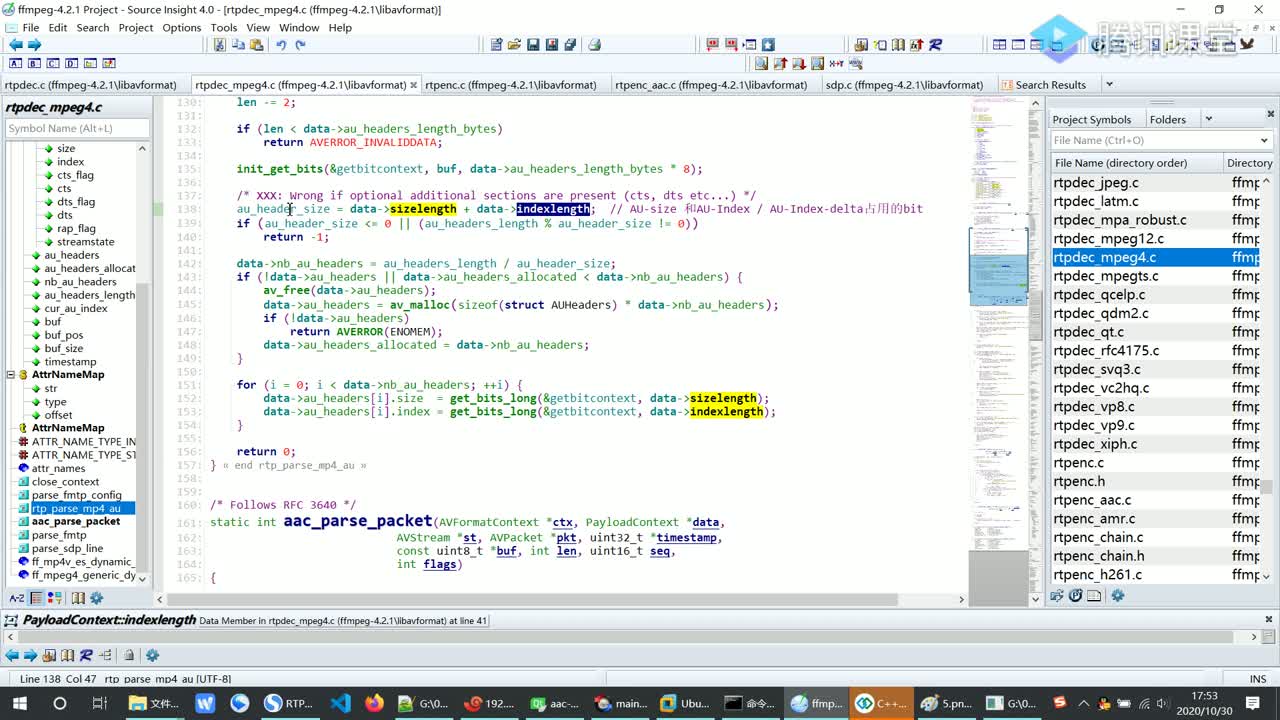
Task: Select parse_fmtp_config in symbol list
Action: coord(77,495)
